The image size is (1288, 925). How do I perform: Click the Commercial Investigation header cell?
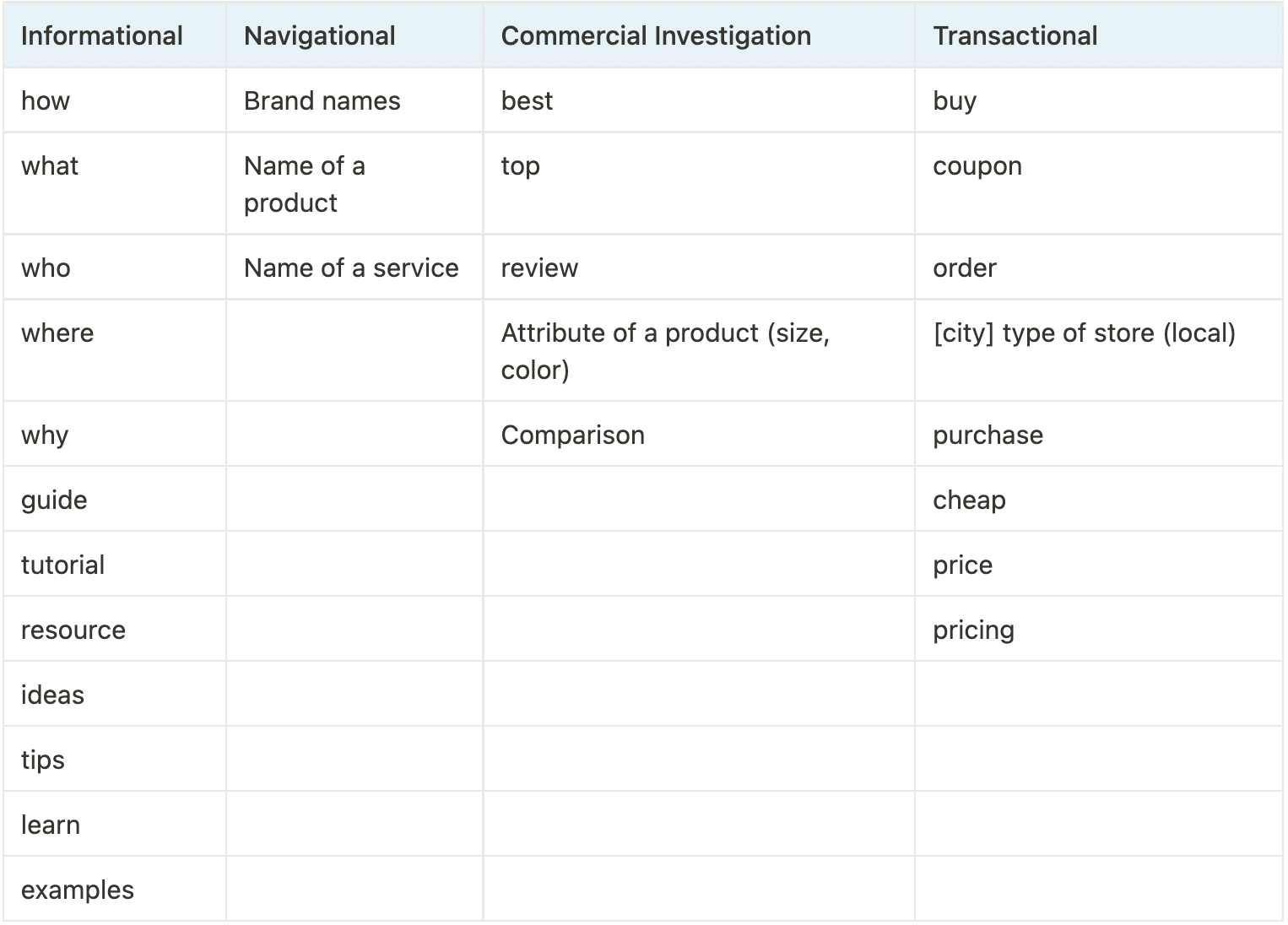(699, 35)
